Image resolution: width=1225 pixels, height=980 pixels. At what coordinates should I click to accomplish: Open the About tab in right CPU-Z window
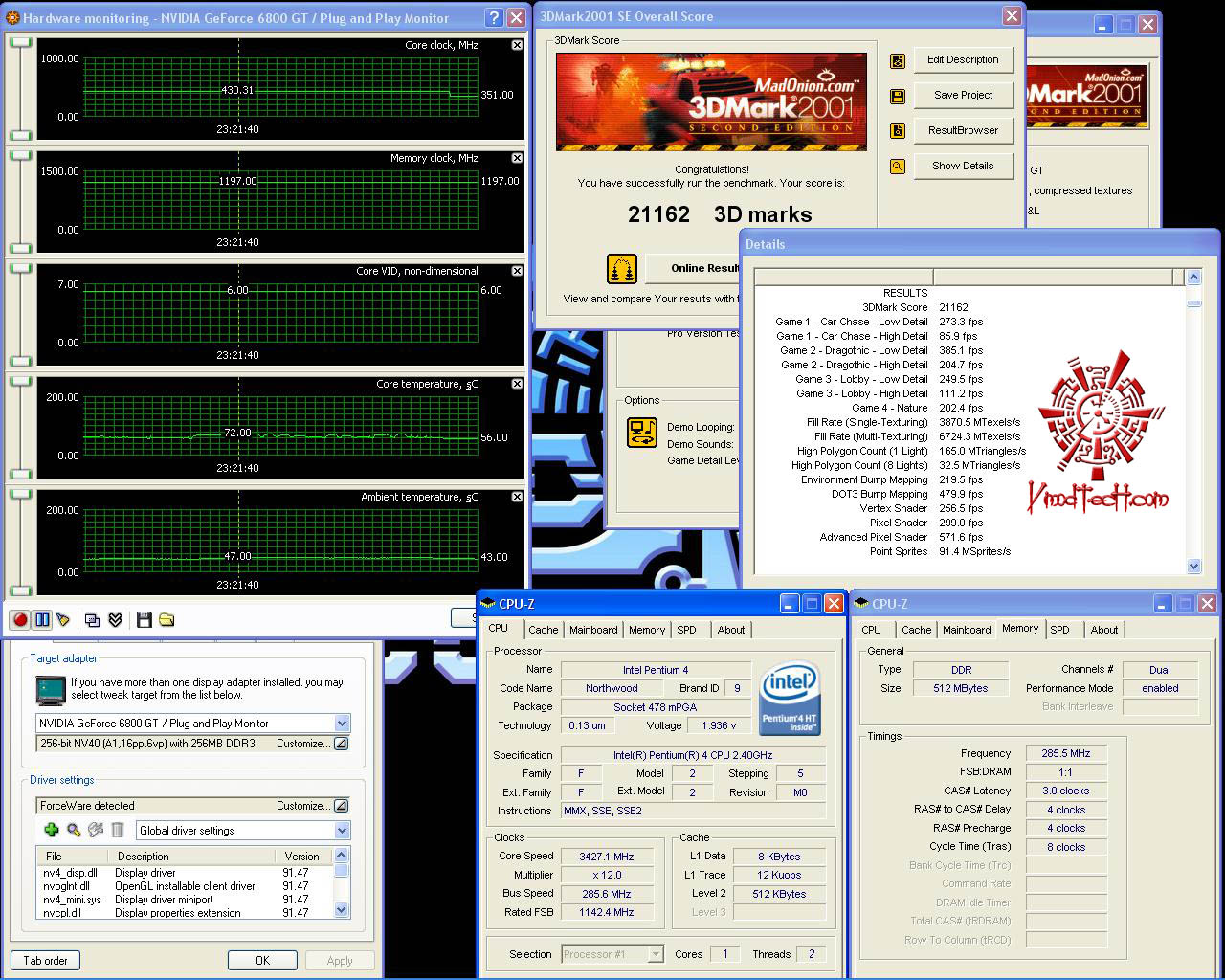tap(1104, 630)
